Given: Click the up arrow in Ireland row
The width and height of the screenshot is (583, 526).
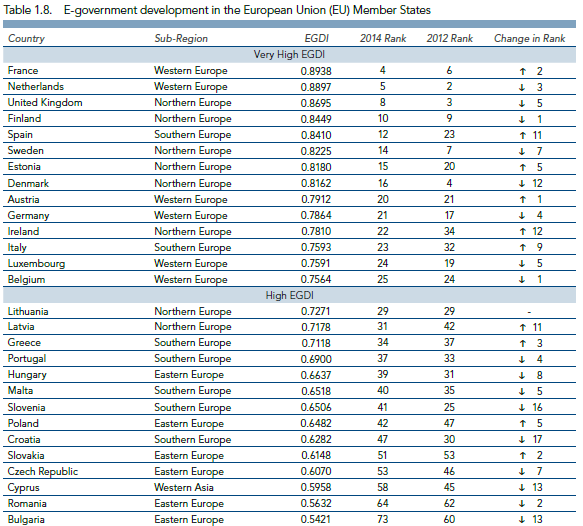Looking at the screenshot, I should (522, 232).
